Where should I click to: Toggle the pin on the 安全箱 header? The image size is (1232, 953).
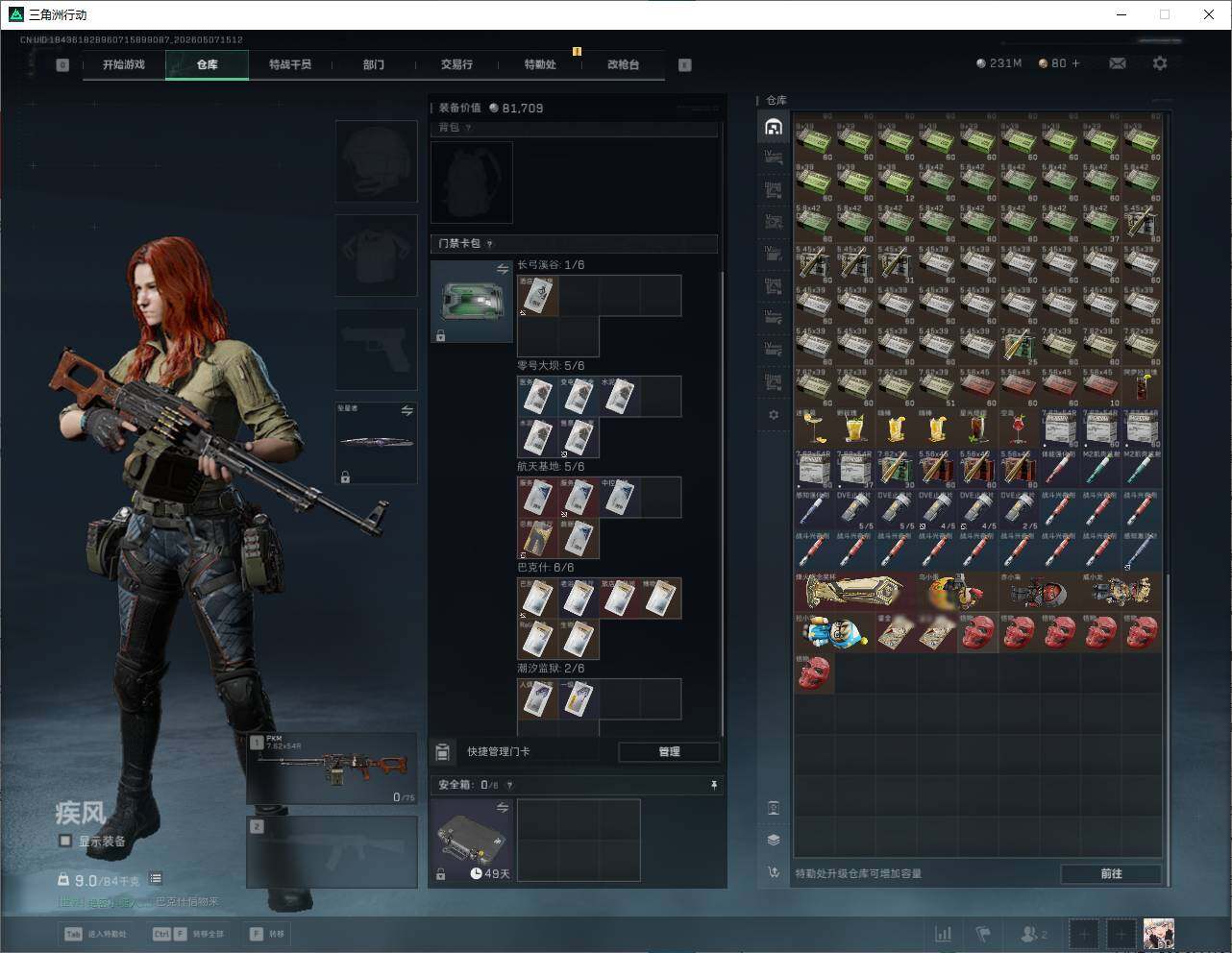(x=713, y=785)
